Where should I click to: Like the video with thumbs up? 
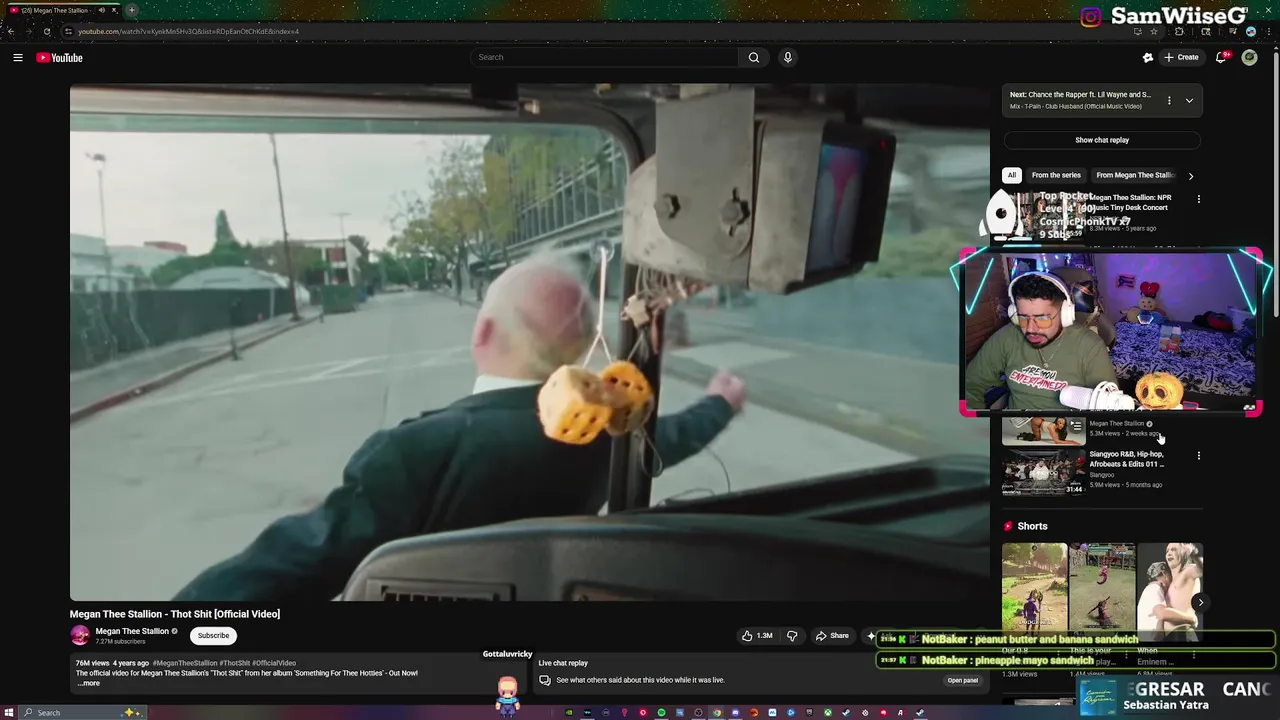[757, 636]
